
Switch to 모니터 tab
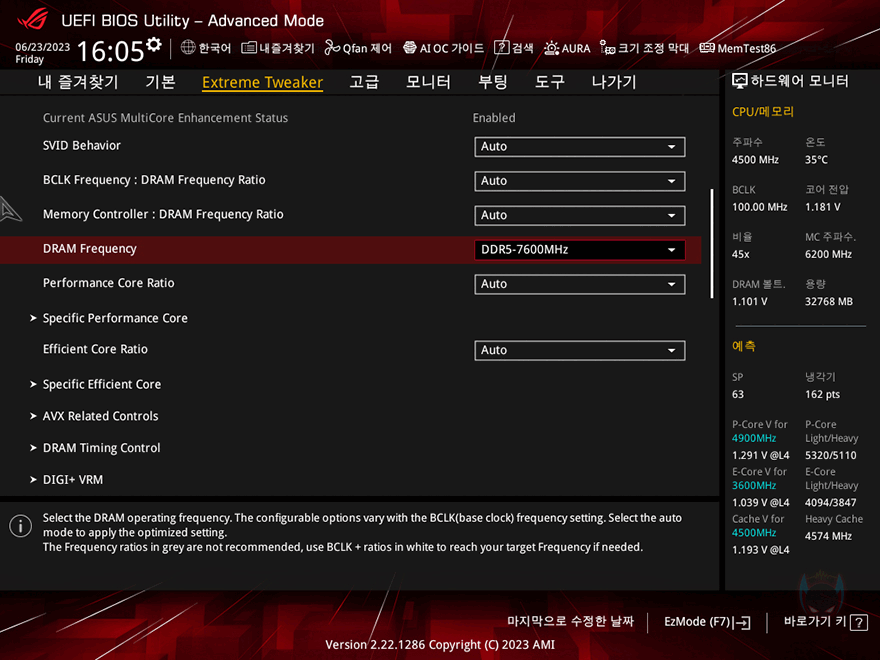point(428,82)
